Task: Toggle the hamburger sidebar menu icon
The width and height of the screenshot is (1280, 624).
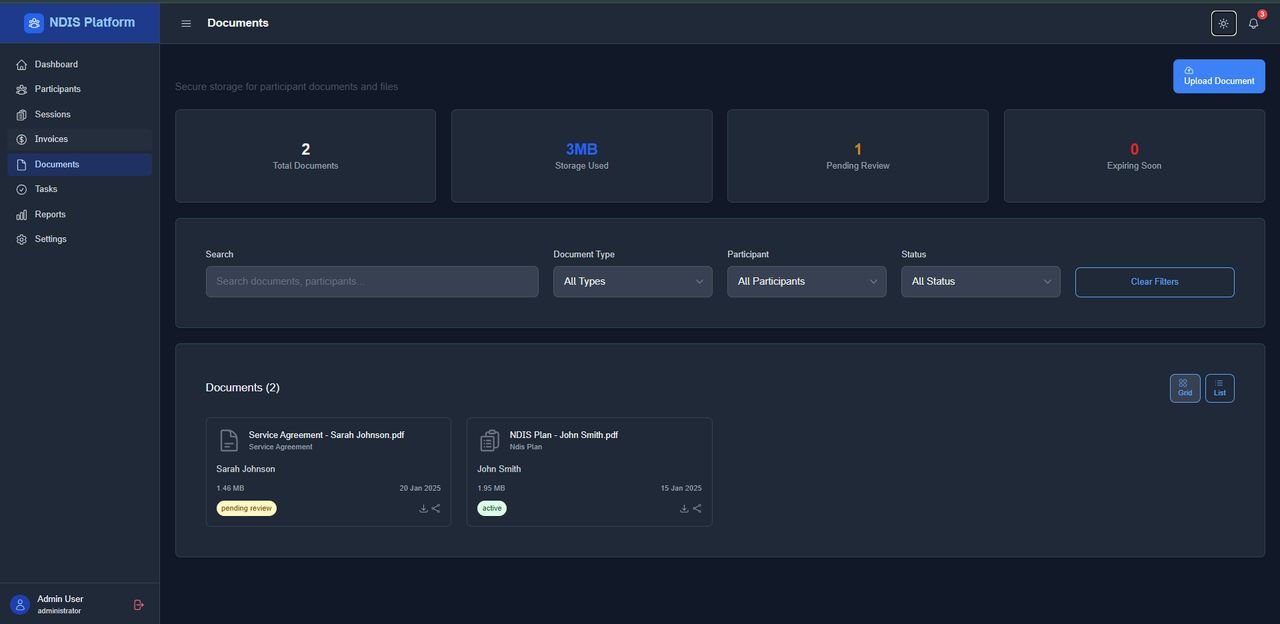Action: [186, 23]
